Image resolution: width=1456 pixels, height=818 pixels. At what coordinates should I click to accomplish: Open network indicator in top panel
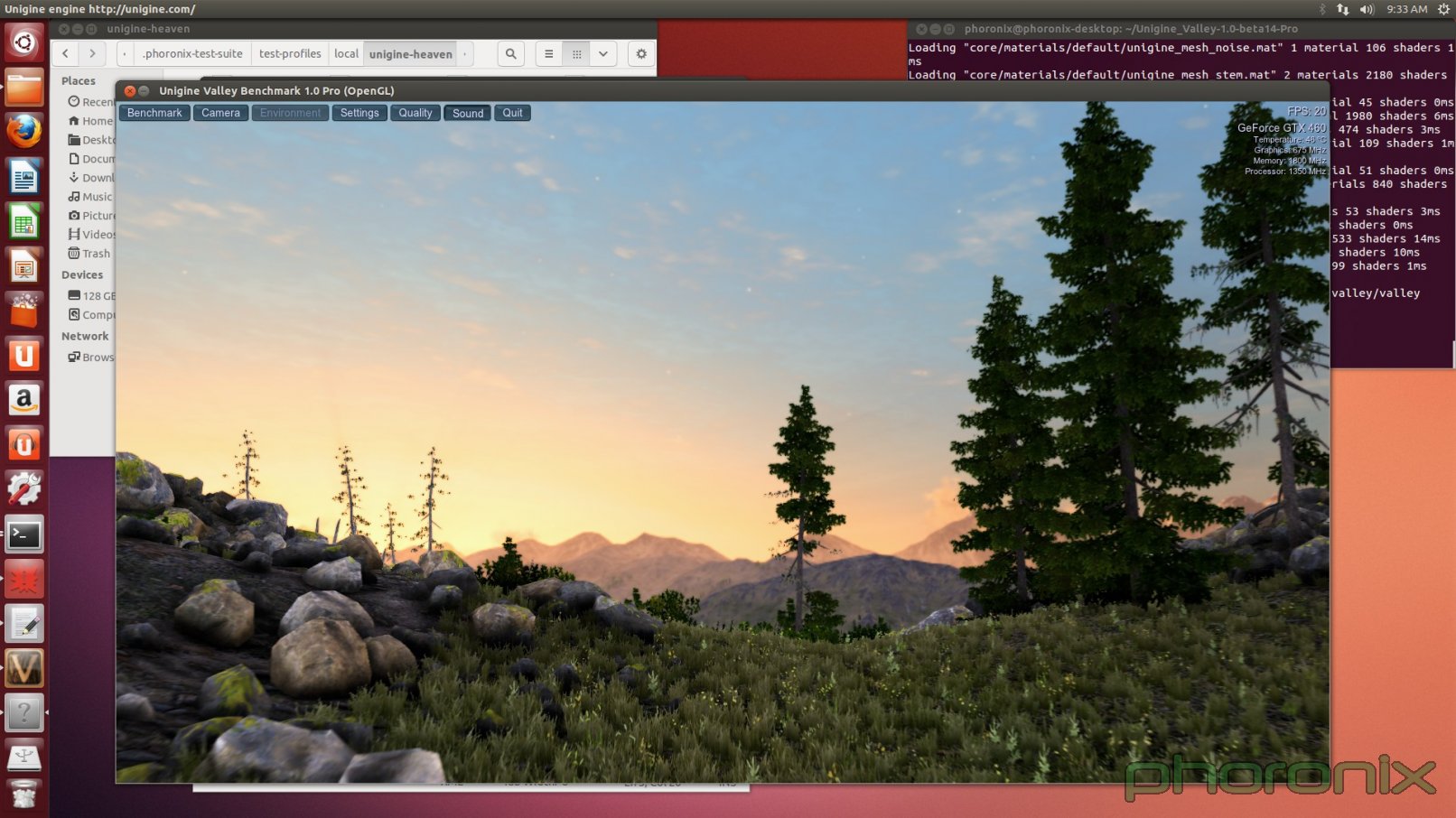[x=1343, y=9]
